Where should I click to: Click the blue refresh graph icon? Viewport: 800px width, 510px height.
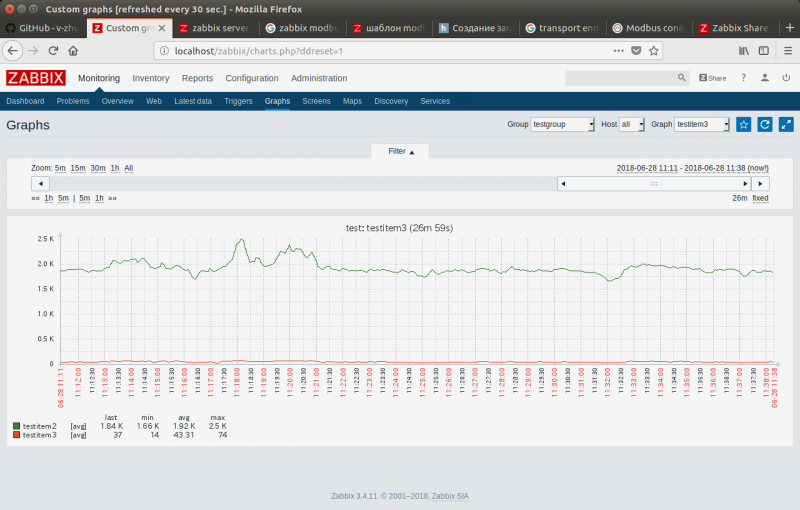pyautogui.click(x=765, y=124)
